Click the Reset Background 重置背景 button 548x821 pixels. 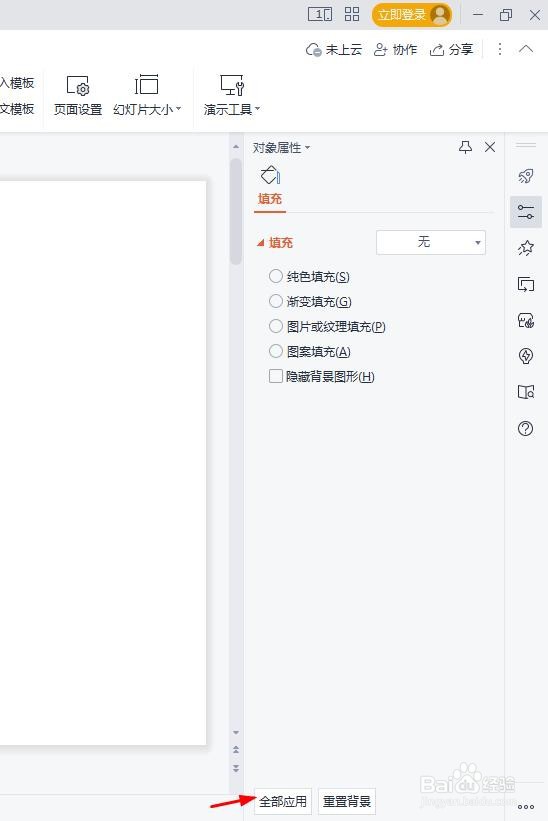346,801
